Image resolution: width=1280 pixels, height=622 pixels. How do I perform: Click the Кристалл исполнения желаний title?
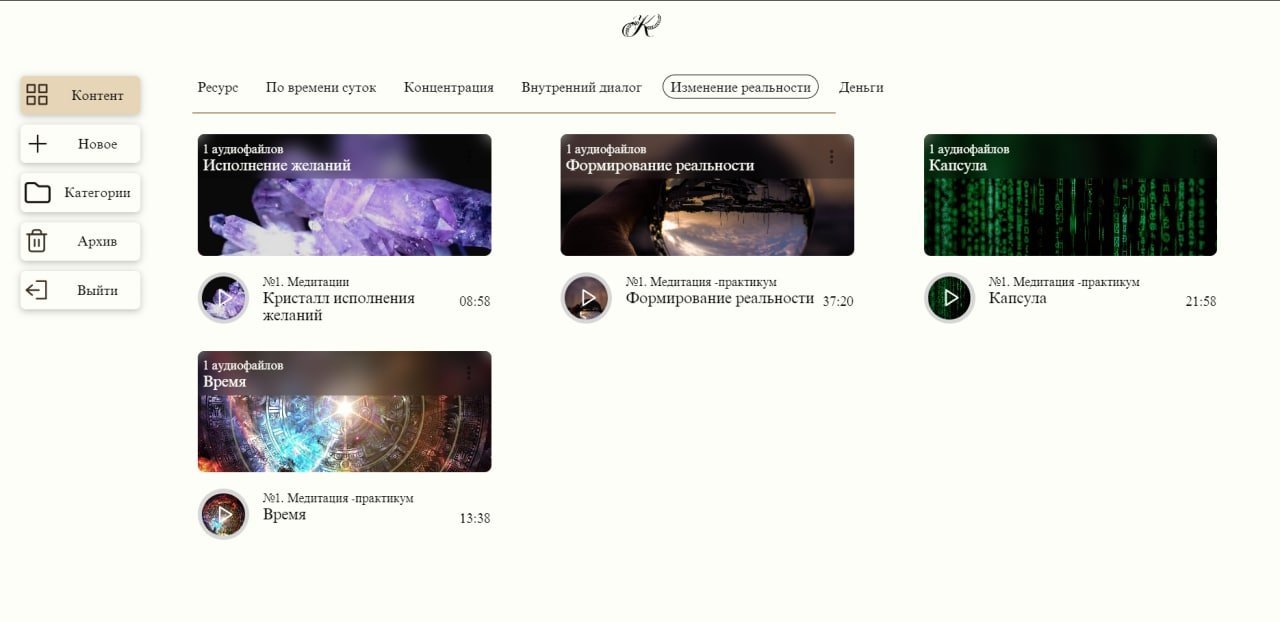tap(339, 306)
